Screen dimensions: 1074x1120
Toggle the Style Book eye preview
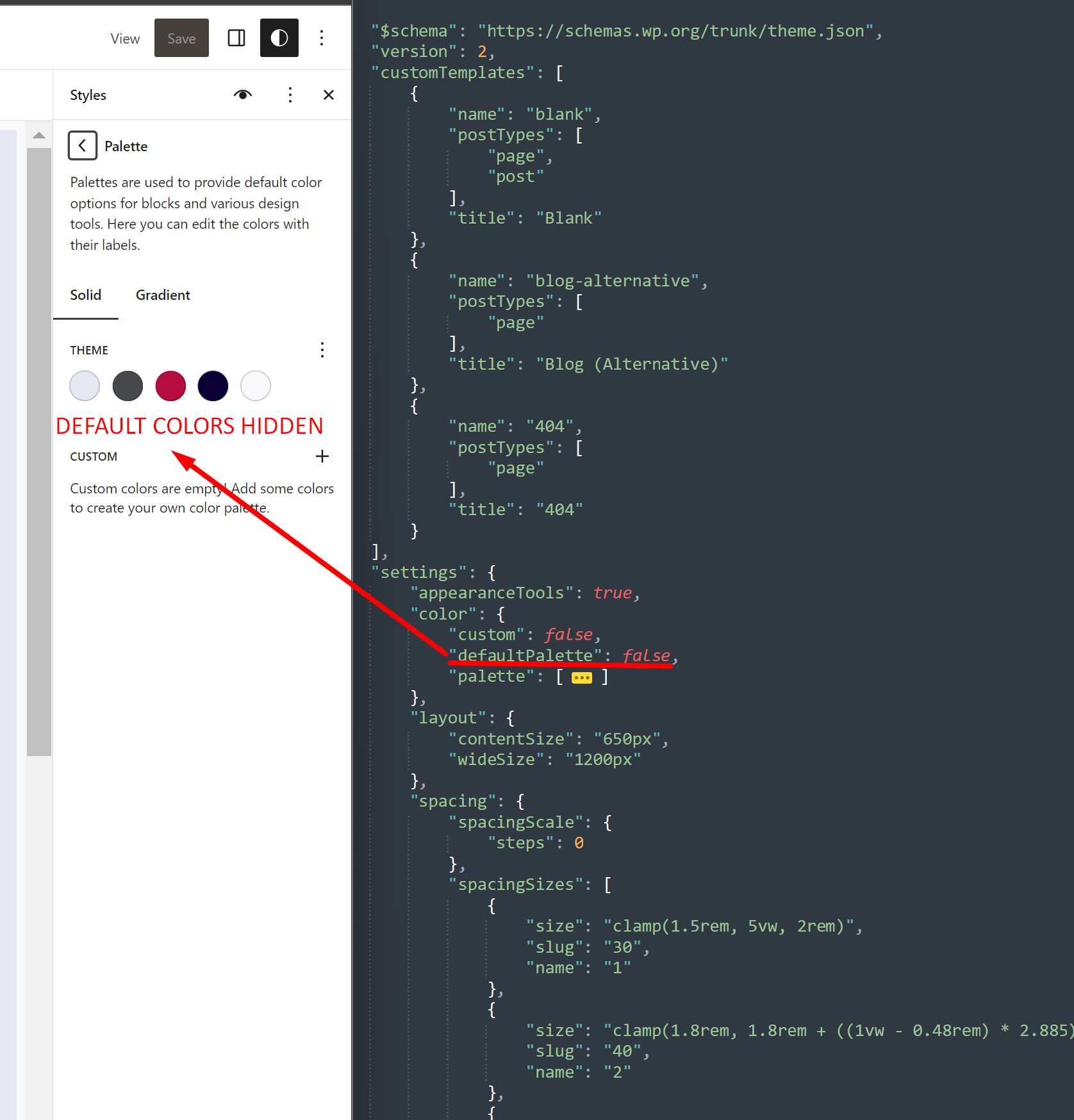243,94
